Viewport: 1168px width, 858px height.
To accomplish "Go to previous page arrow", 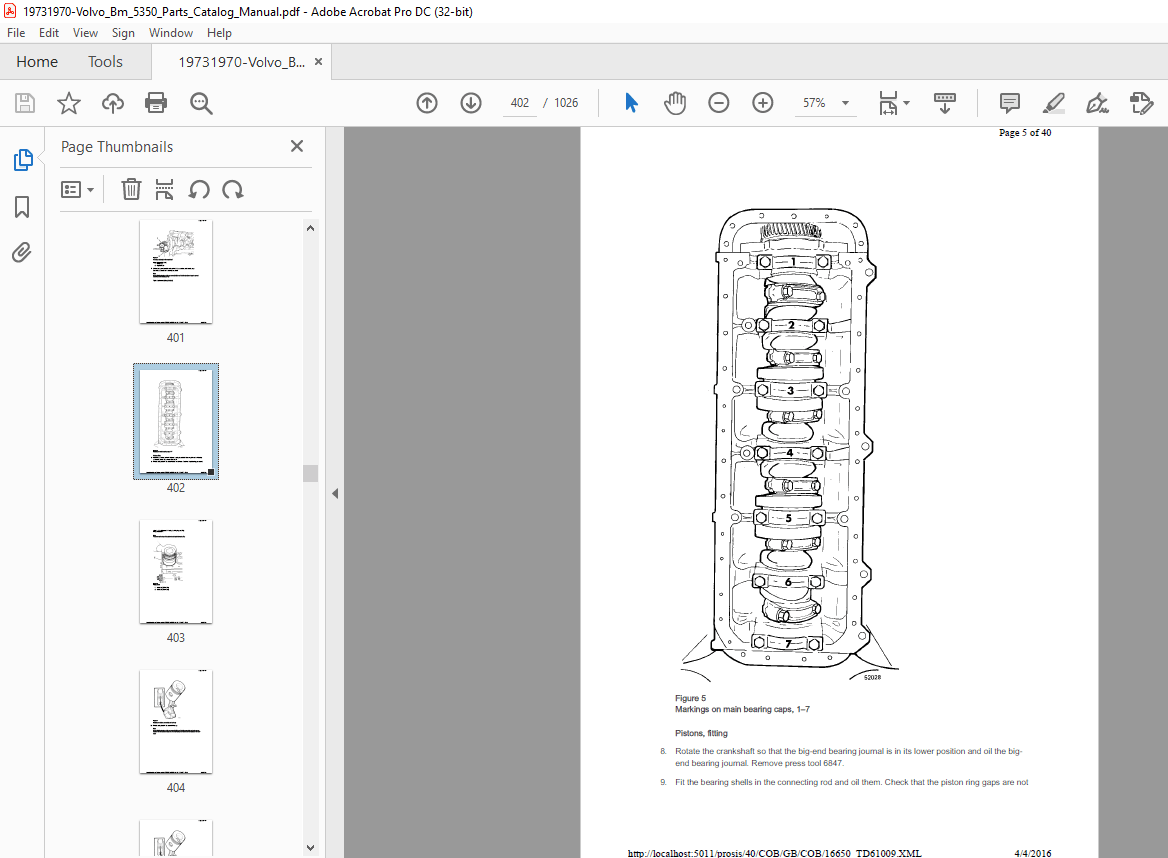I will tap(427, 103).
